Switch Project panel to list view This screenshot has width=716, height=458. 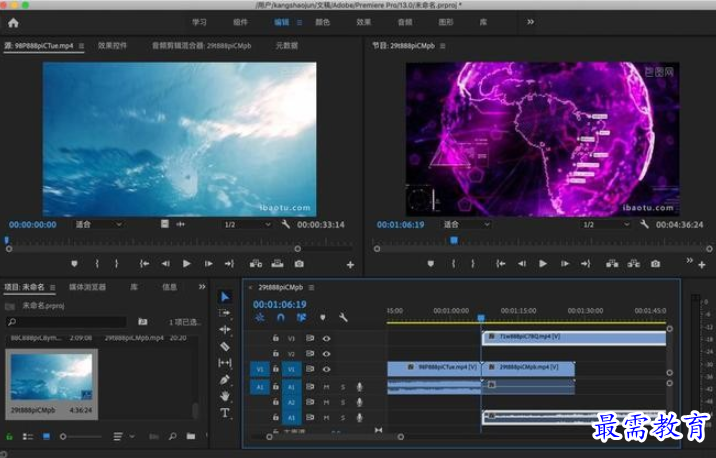(28, 437)
